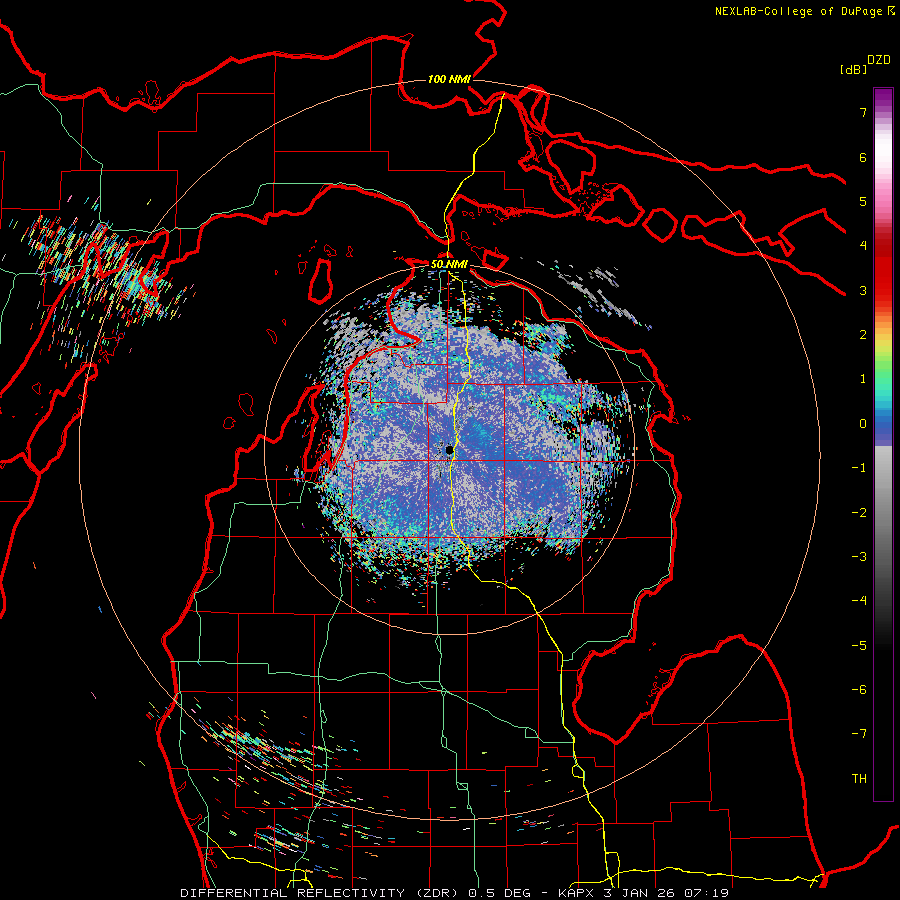The width and height of the screenshot is (900, 900).
Task: Click the TH label on color scale
Action: [x=859, y=779]
